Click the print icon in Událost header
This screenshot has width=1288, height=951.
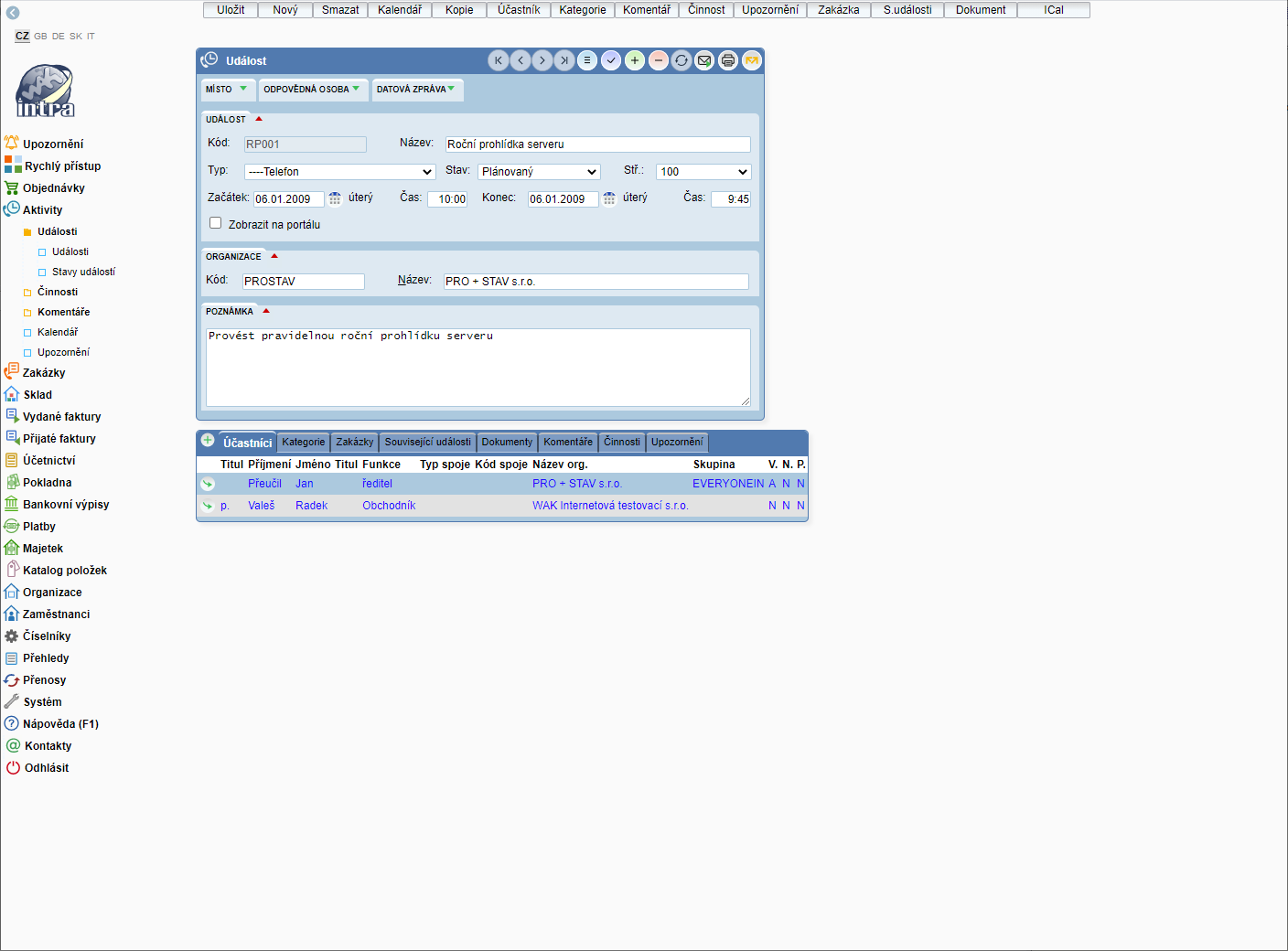(x=728, y=60)
